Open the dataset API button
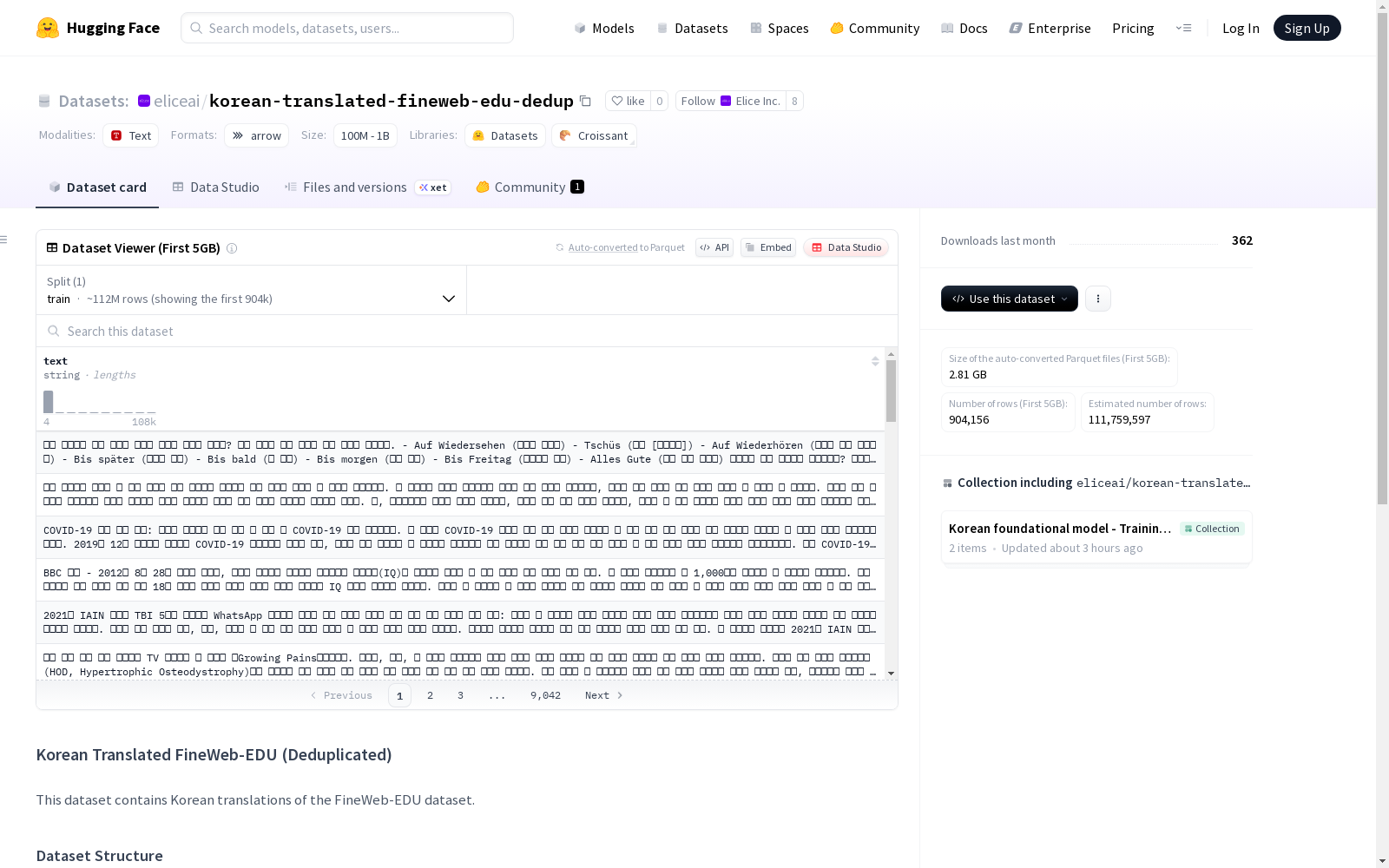Screen dimensions: 1389x868 tap(714, 247)
